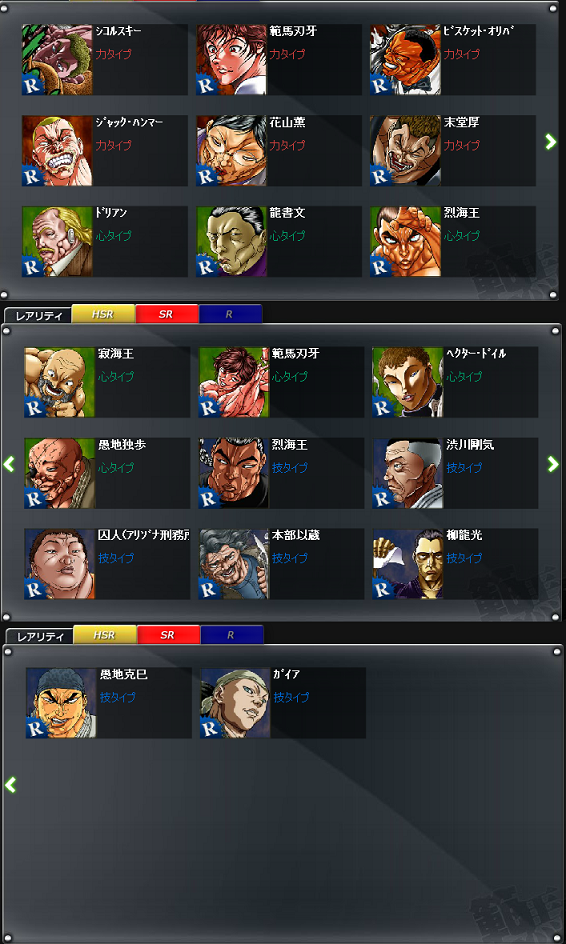Choose the ジャック・ハンマー character card

[105, 151]
